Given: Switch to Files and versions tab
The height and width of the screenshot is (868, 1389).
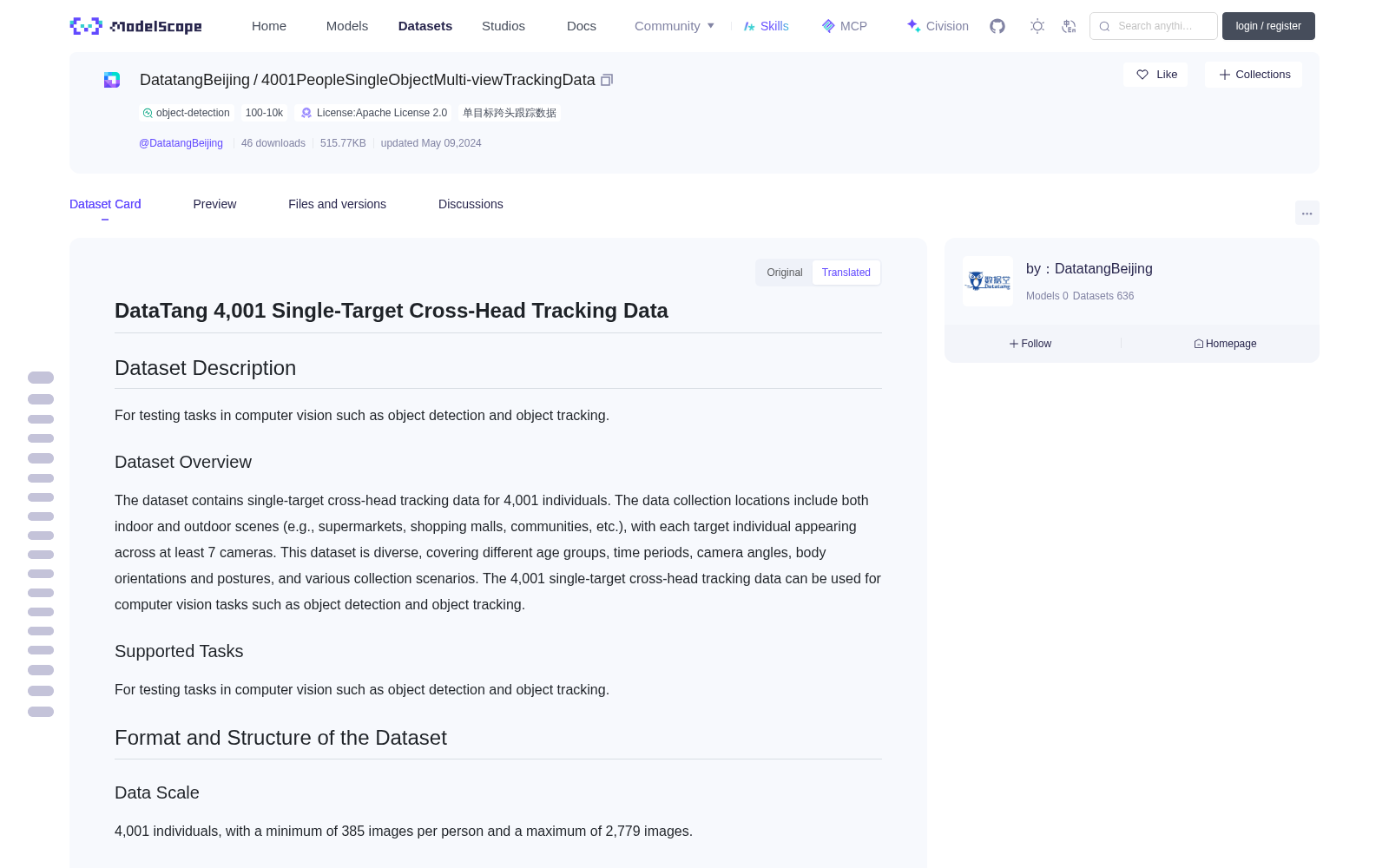Looking at the screenshot, I should [x=337, y=204].
